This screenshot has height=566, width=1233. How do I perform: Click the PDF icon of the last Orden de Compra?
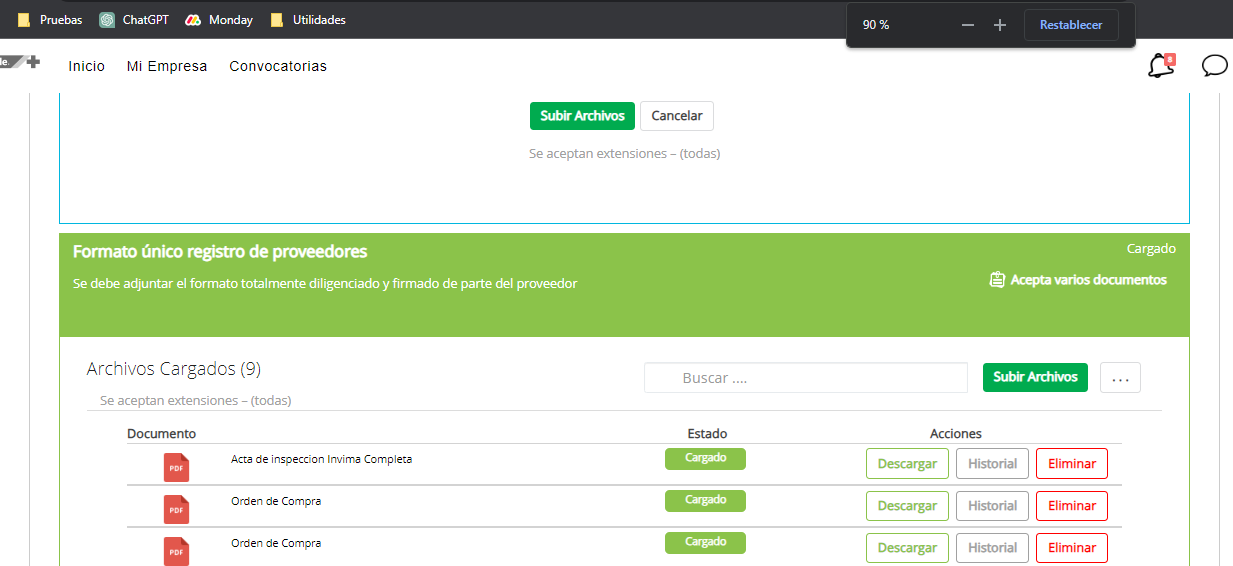[x=176, y=551]
